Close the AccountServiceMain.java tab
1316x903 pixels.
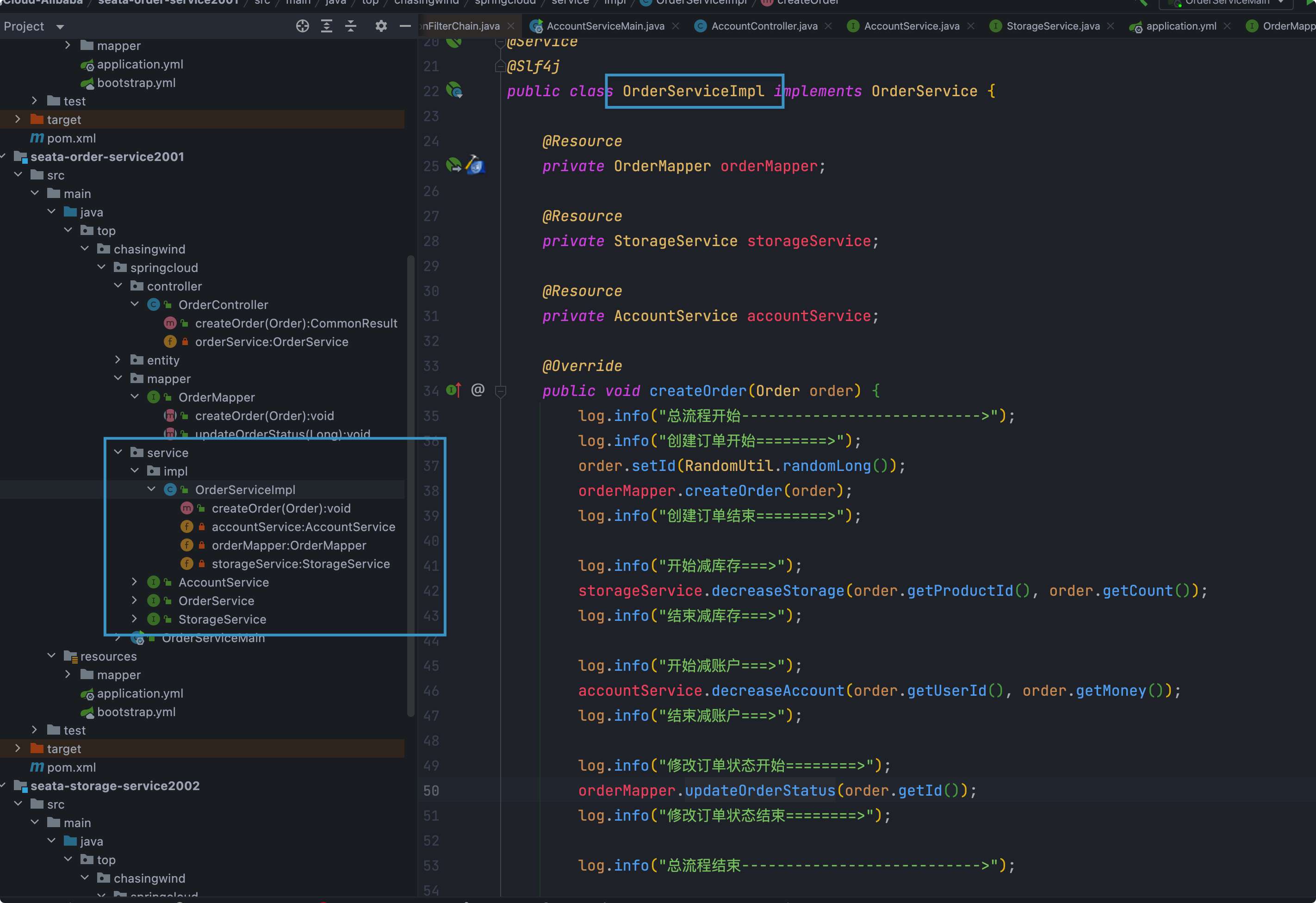[676, 26]
